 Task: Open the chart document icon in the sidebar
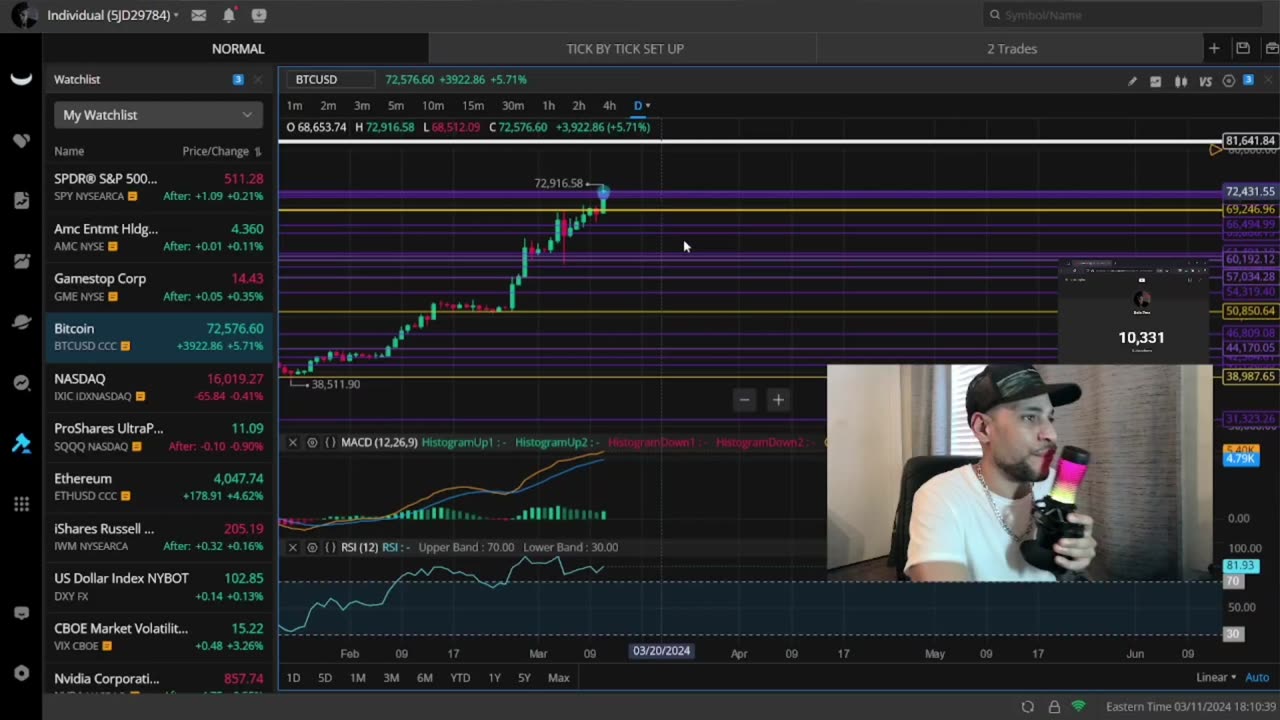(21, 201)
